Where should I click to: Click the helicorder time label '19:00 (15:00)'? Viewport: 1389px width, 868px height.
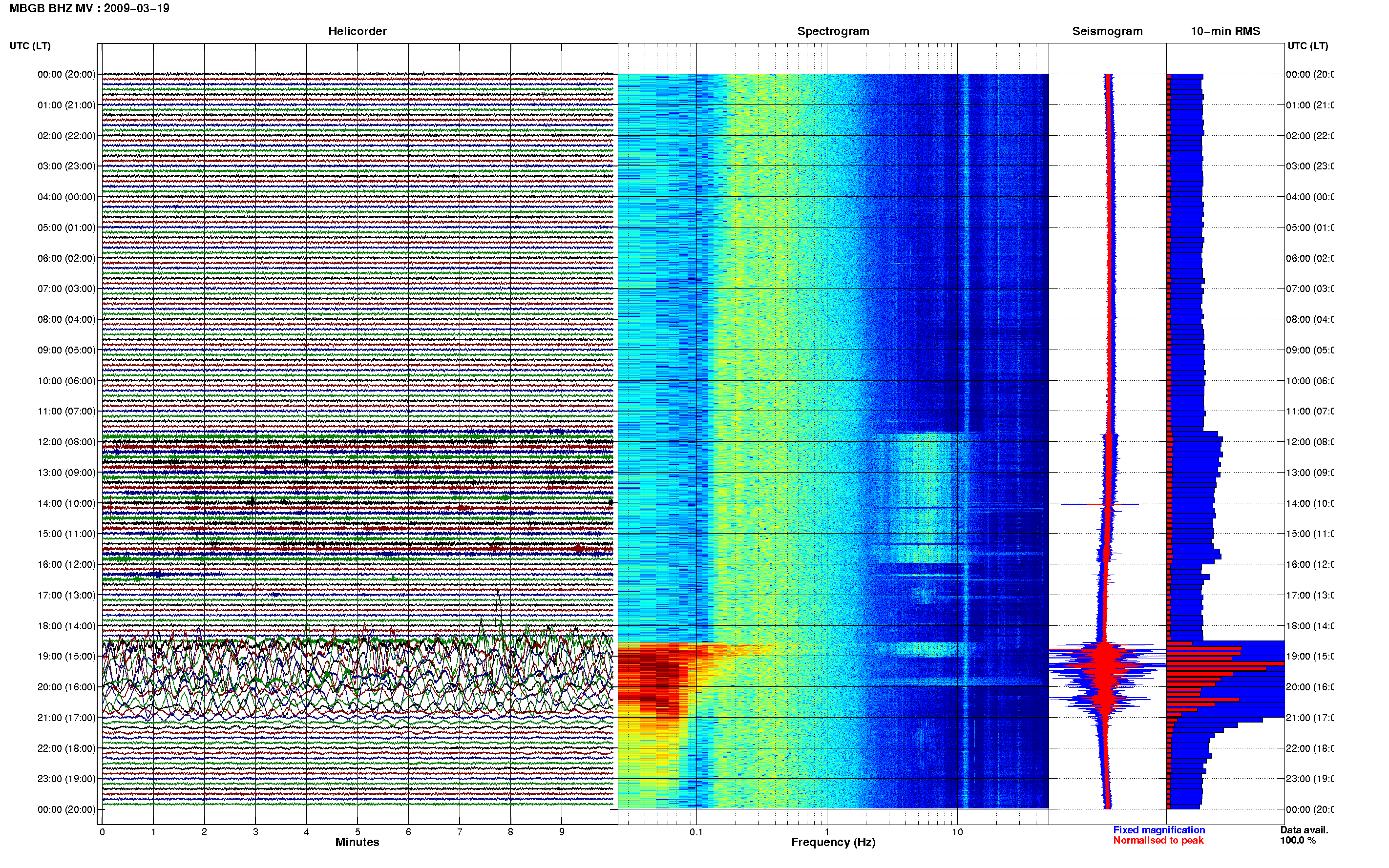66,656
